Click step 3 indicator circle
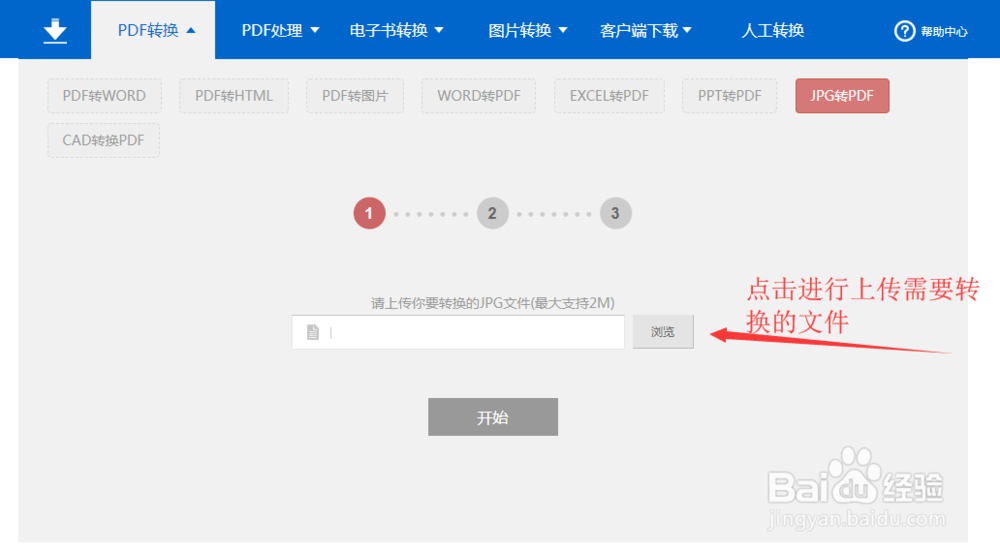Image resolution: width=1000 pixels, height=553 pixels. (x=615, y=213)
